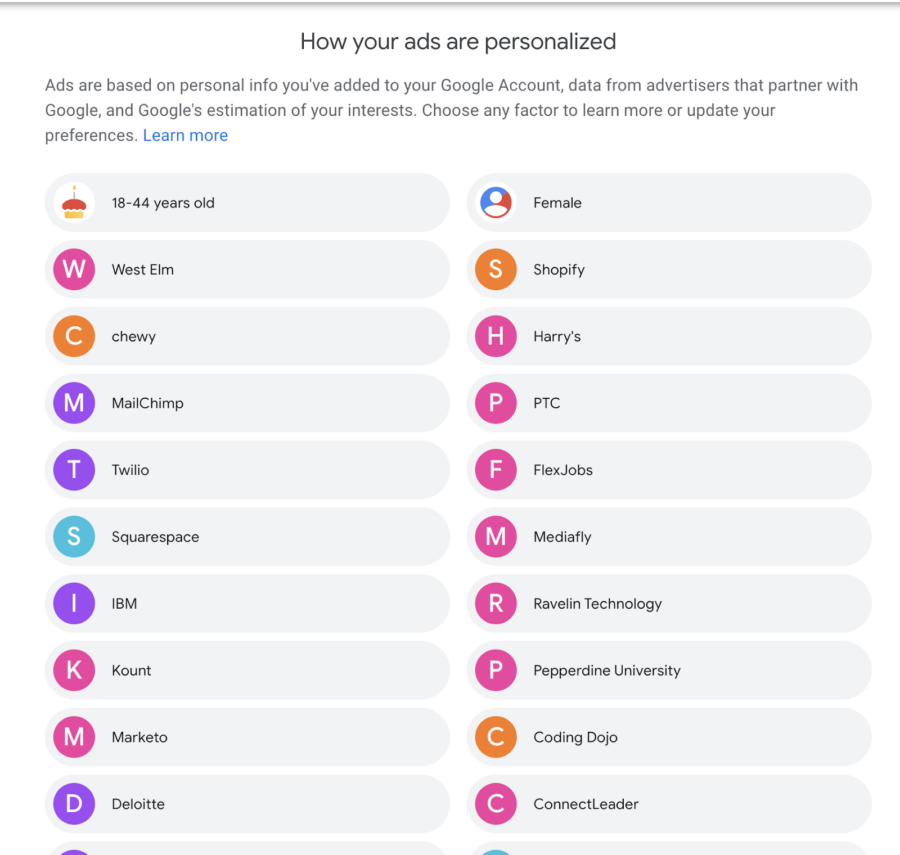This screenshot has height=855, width=900.
Task: Choose the Pepperdine University entry
Action: 669,670
